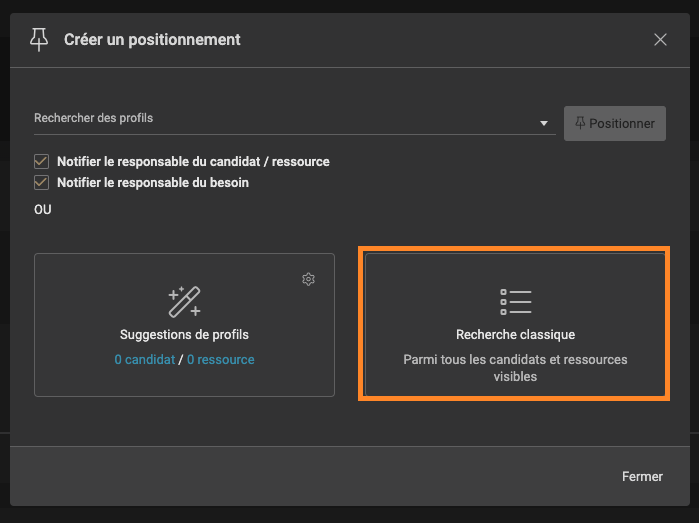Click the pin icon inside the Positionner button
Screen dimensions: 699x523
coord(580,123)
